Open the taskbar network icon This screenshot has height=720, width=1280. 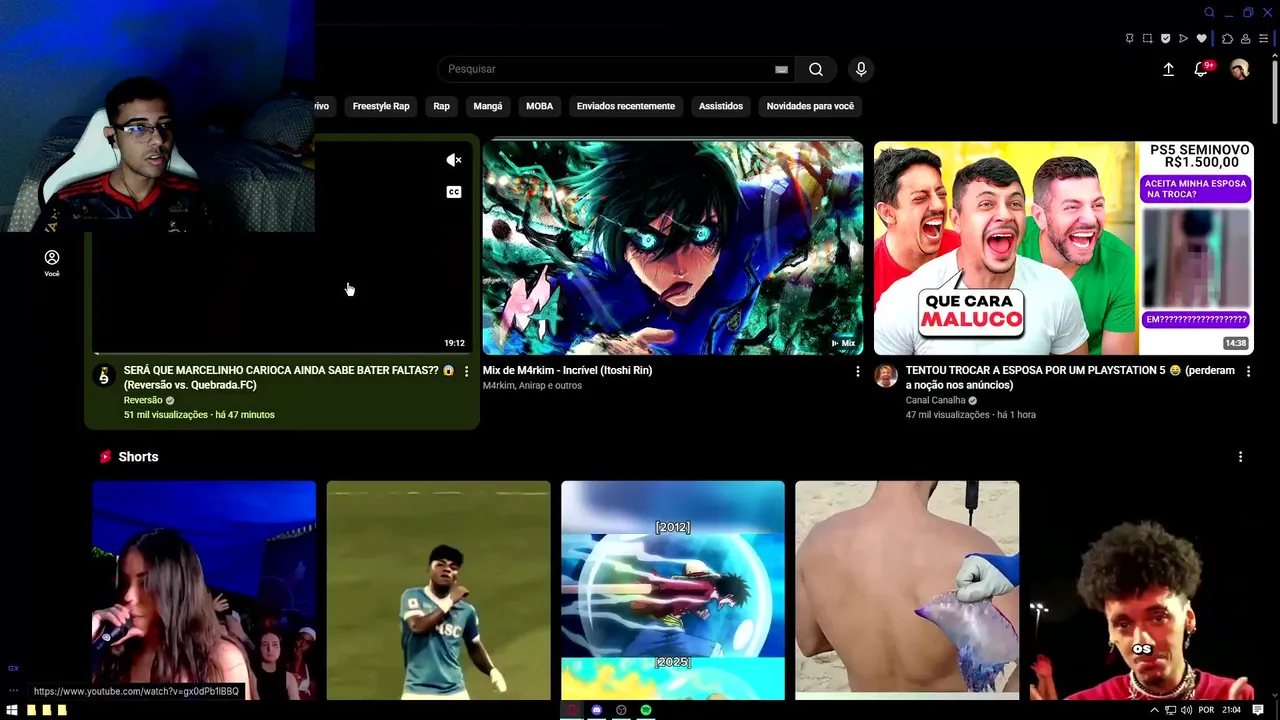(1170, 710)
